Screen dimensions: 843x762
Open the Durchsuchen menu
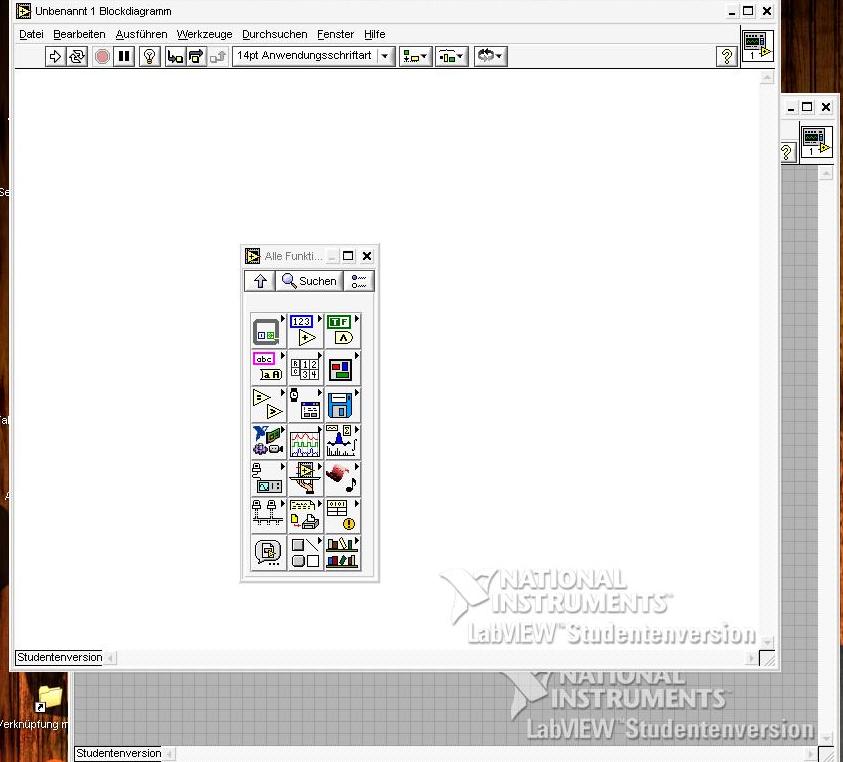pyautogui.click(x=275, y=34)
